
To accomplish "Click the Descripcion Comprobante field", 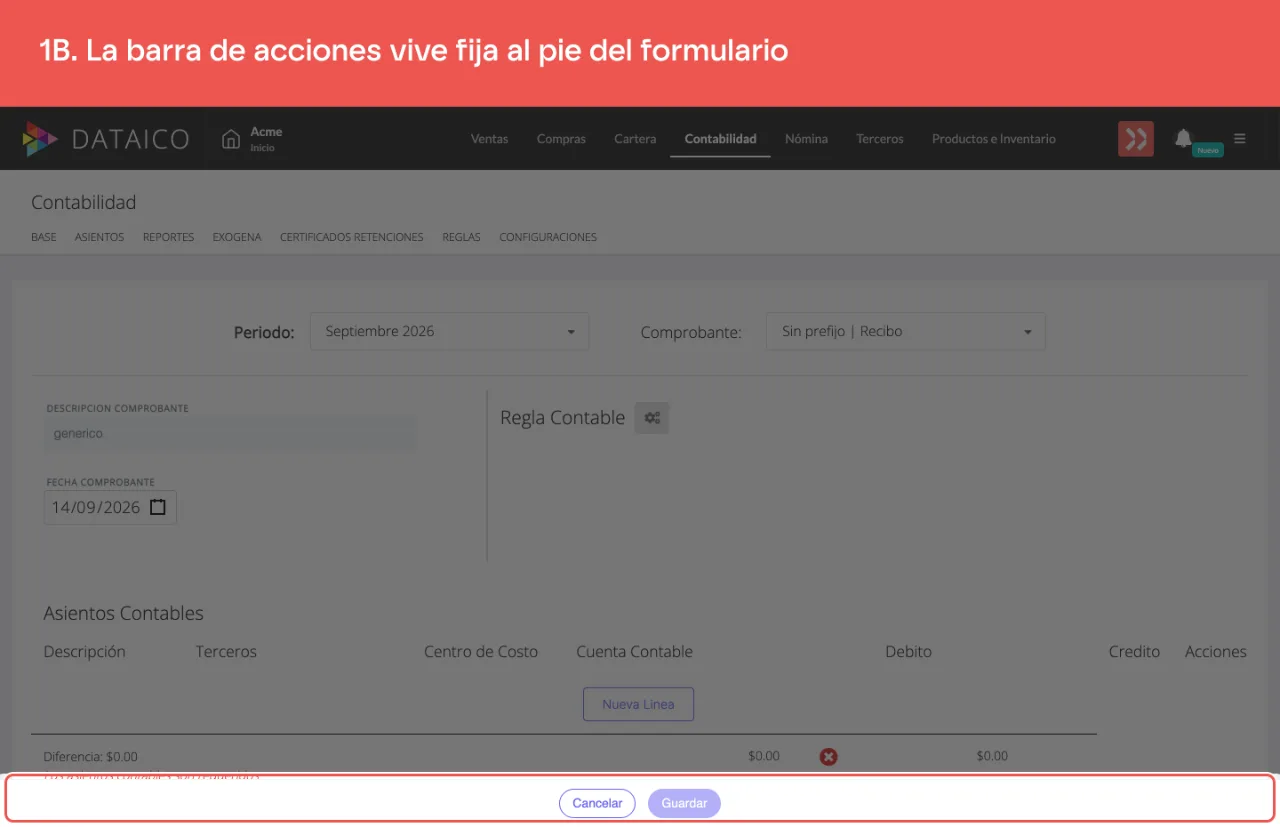I will coord(230,434).
